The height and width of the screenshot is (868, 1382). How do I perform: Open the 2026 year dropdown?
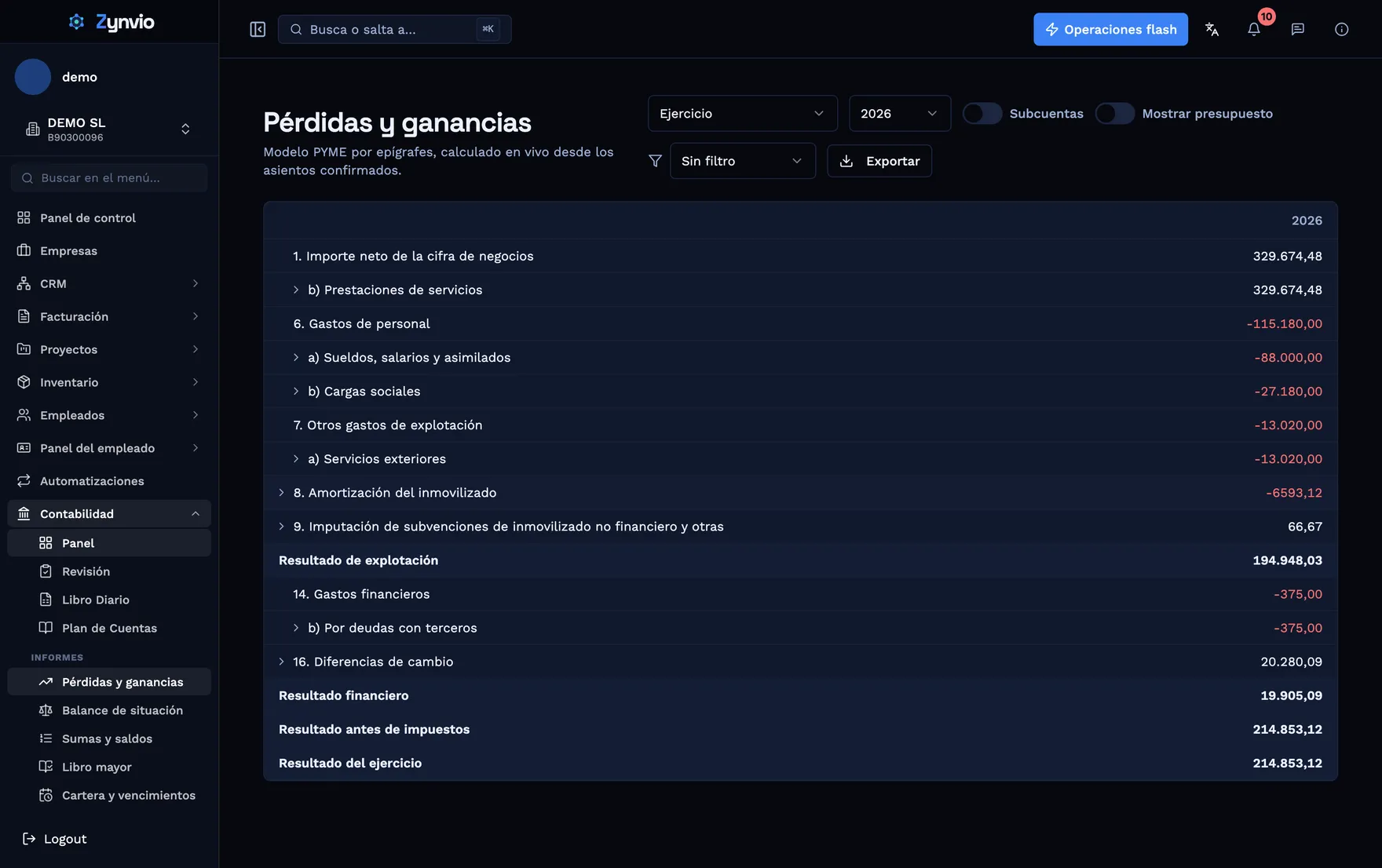899,113
